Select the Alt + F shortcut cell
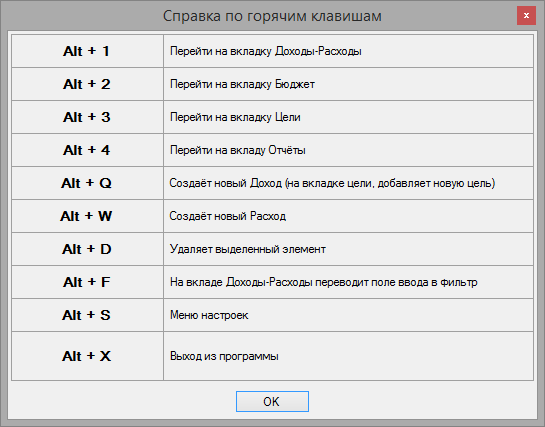545x427 pixels. pyautogui.click(x=87, y=282)
